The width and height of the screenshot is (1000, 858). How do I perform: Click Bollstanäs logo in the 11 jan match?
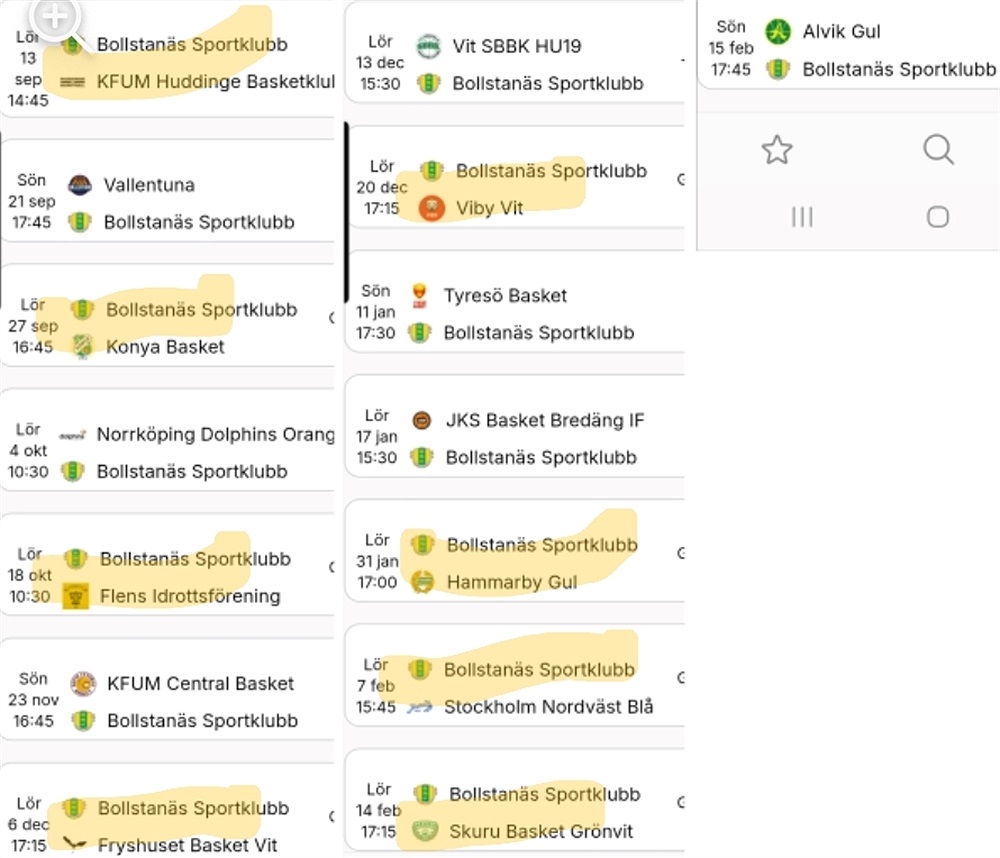tap(419, 332)
